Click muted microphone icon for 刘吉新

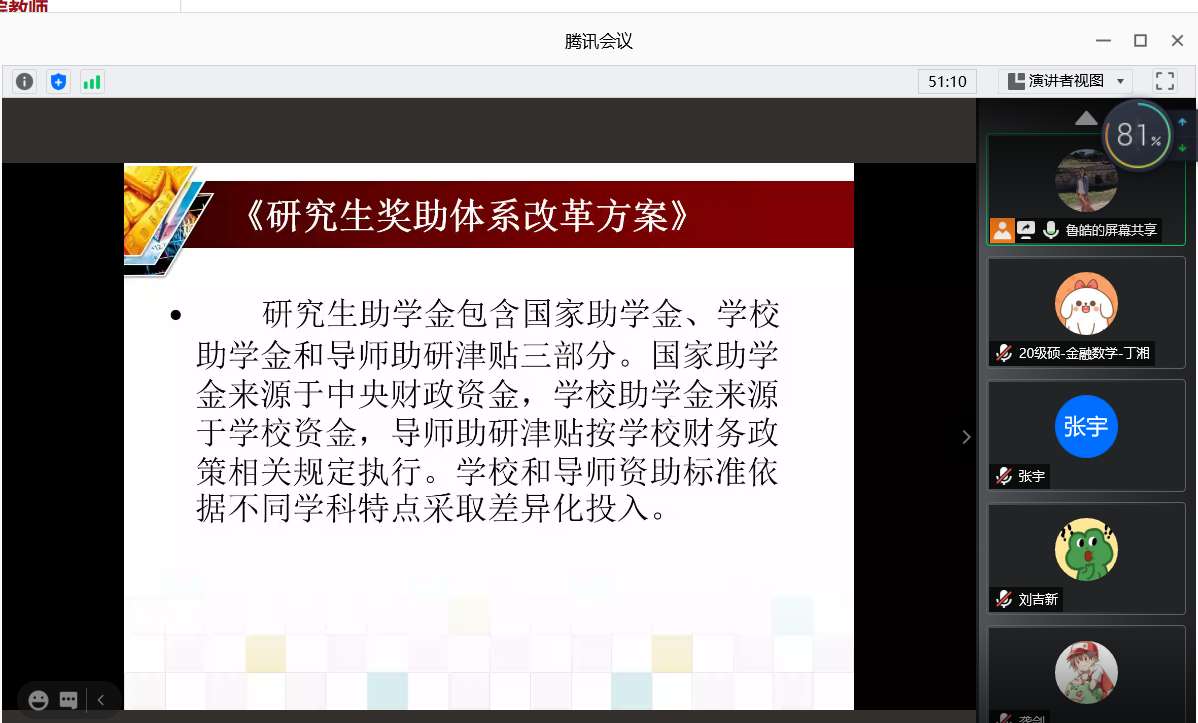1003,599
